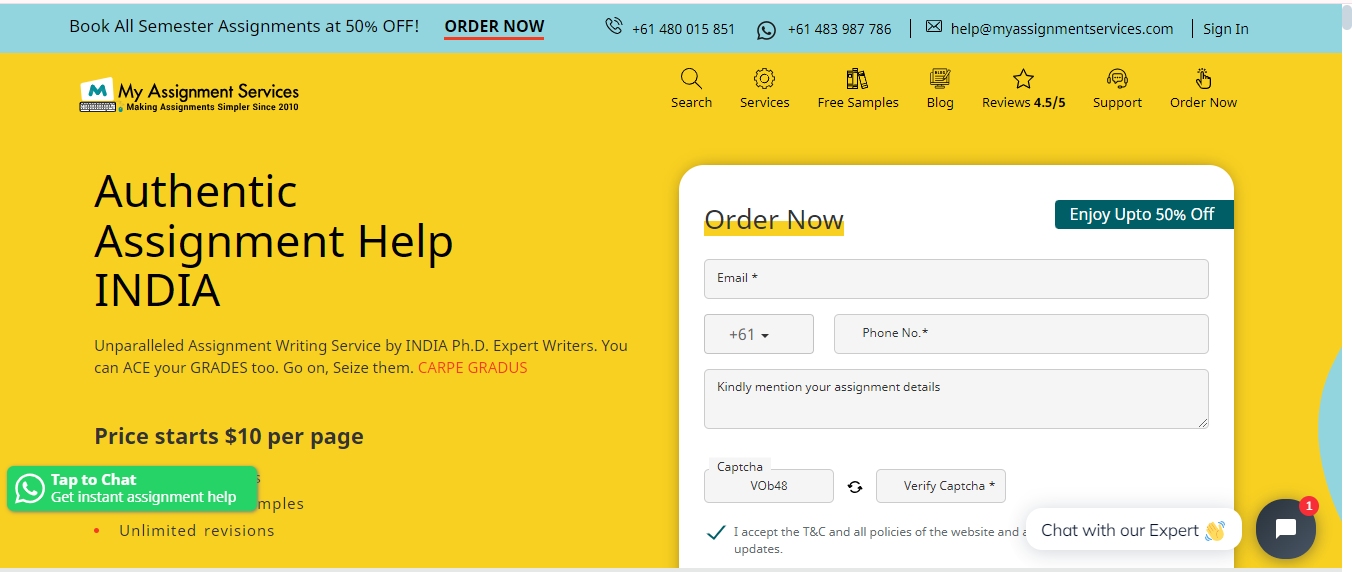Viewport: 1352px width, 572px height.
Task: Click the Order Now hand icon
Action: coord(1203,79)
